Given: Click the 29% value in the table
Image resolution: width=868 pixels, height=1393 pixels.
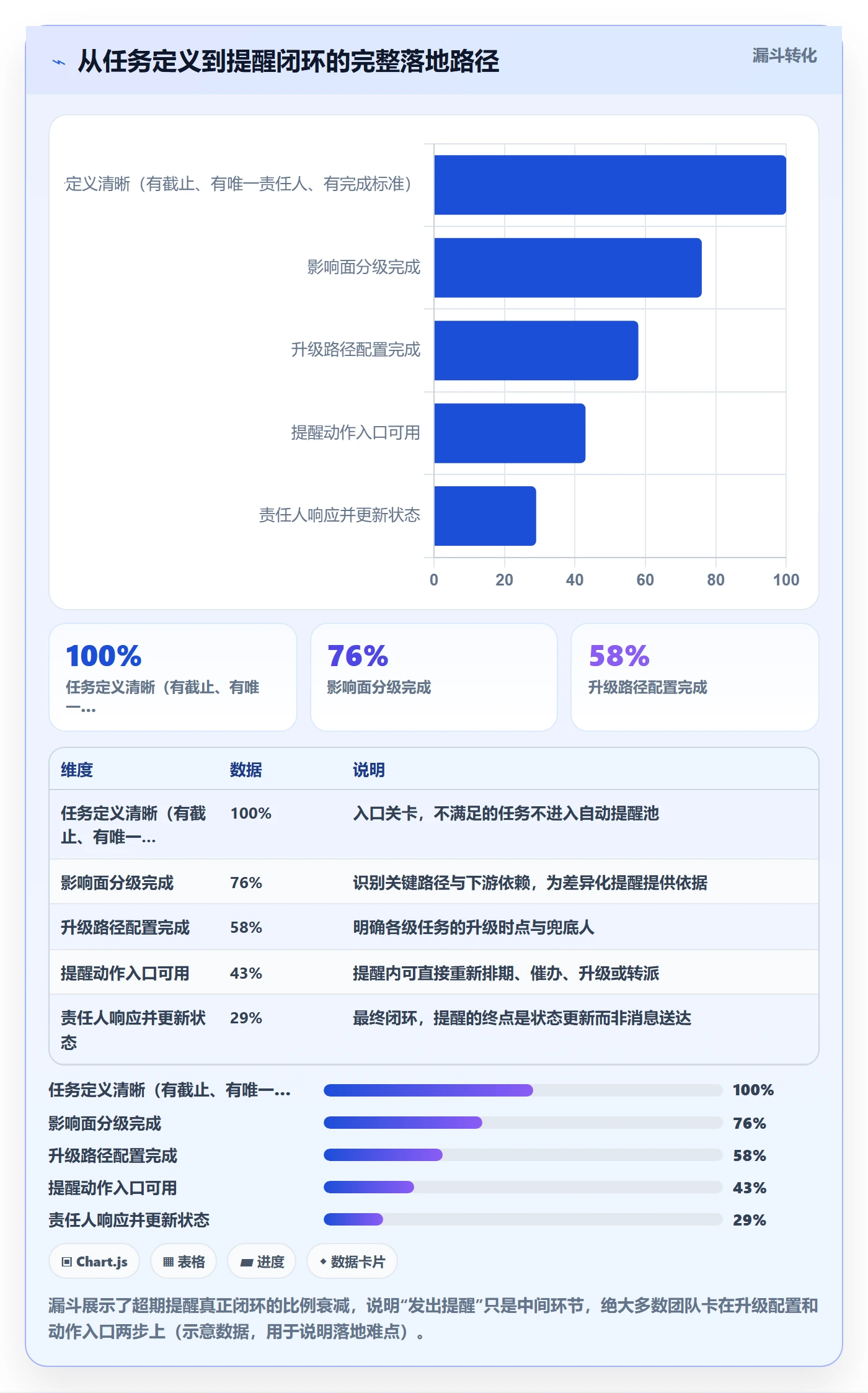Looking at the screenshot, I should 246,1018.
